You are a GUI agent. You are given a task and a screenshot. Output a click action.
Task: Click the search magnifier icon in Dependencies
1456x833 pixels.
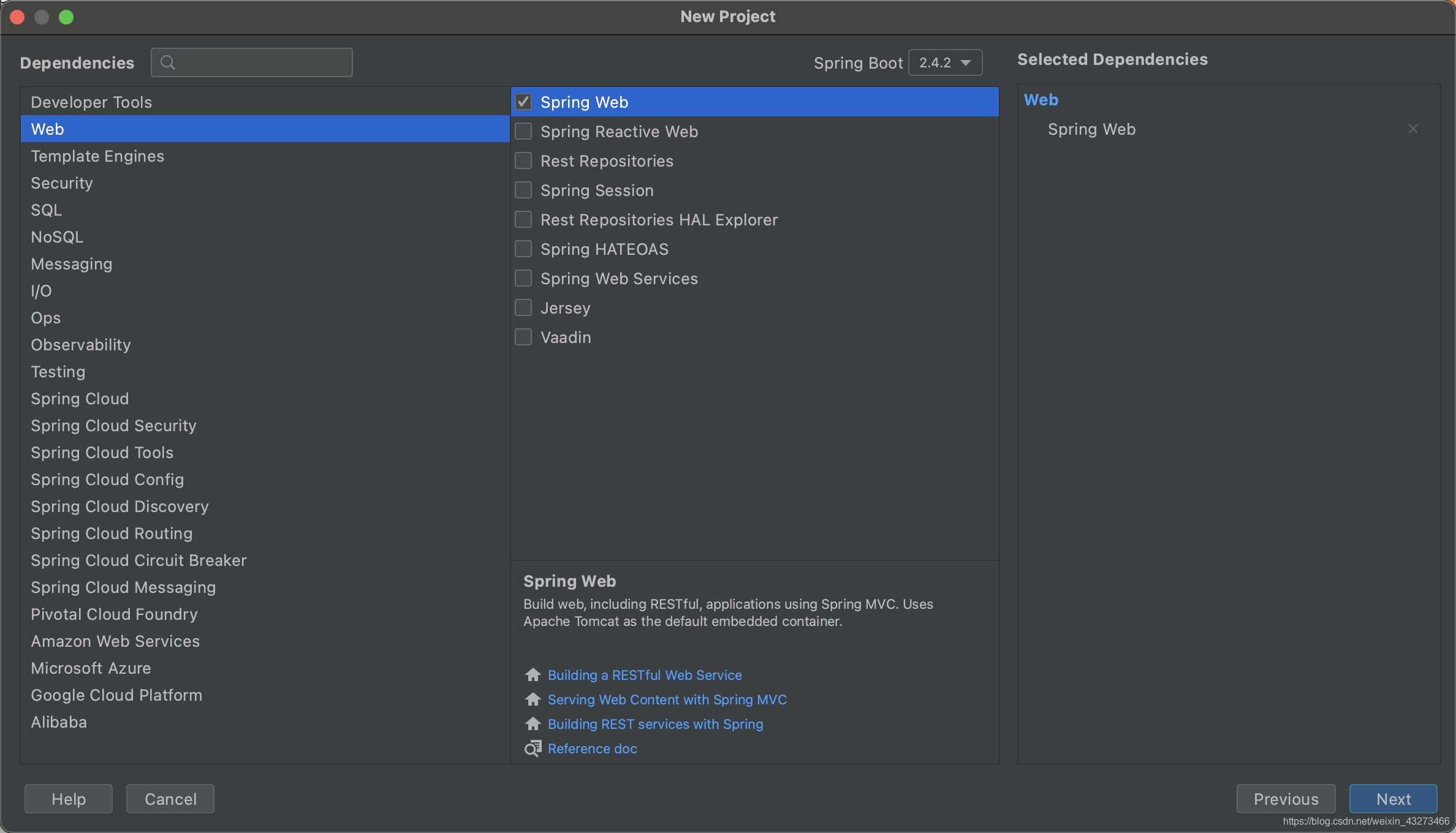coord(167,62)
